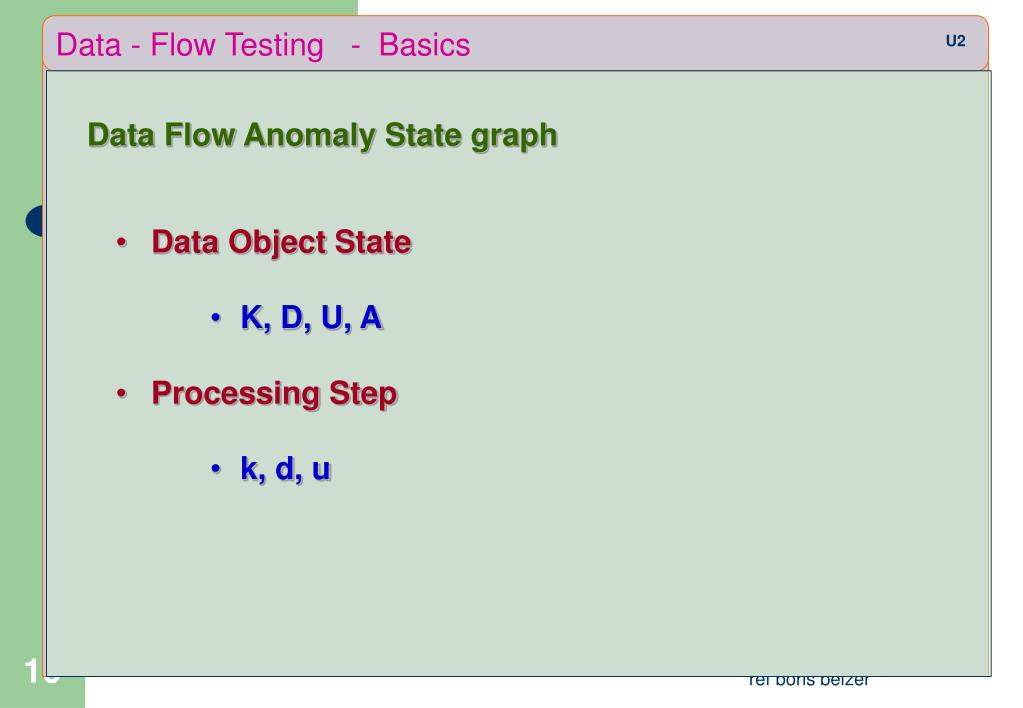Click the bullet dot before "Processing Step"
The image size is (1023, 708).
(122, 395)
